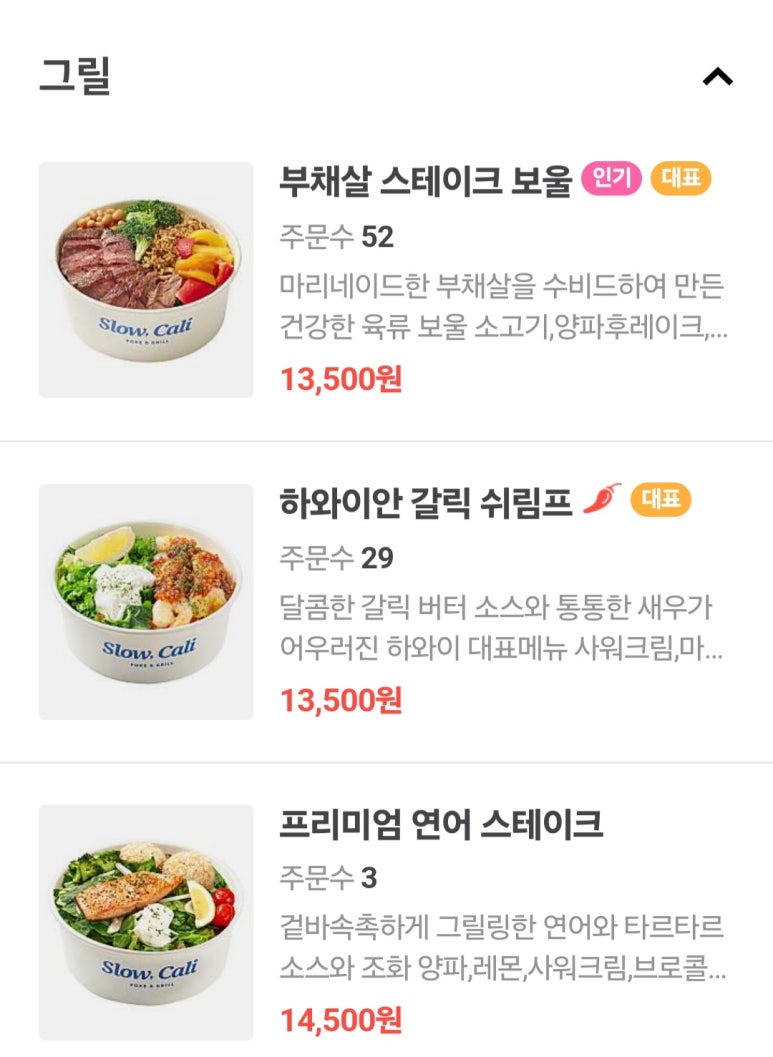
Task: Select the 프리미엄 연어 스테이크 menu title
Action: click(x=441, y=824)
